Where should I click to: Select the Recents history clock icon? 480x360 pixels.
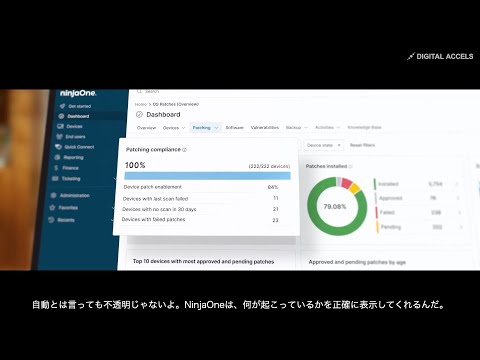pyautogui.click(x=51, y=220)
